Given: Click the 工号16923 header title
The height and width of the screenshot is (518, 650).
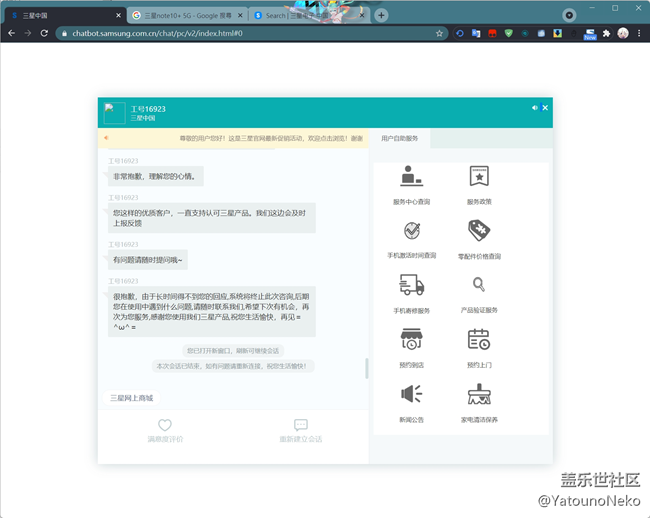Looking at the screenshot, I should point(148,109).
